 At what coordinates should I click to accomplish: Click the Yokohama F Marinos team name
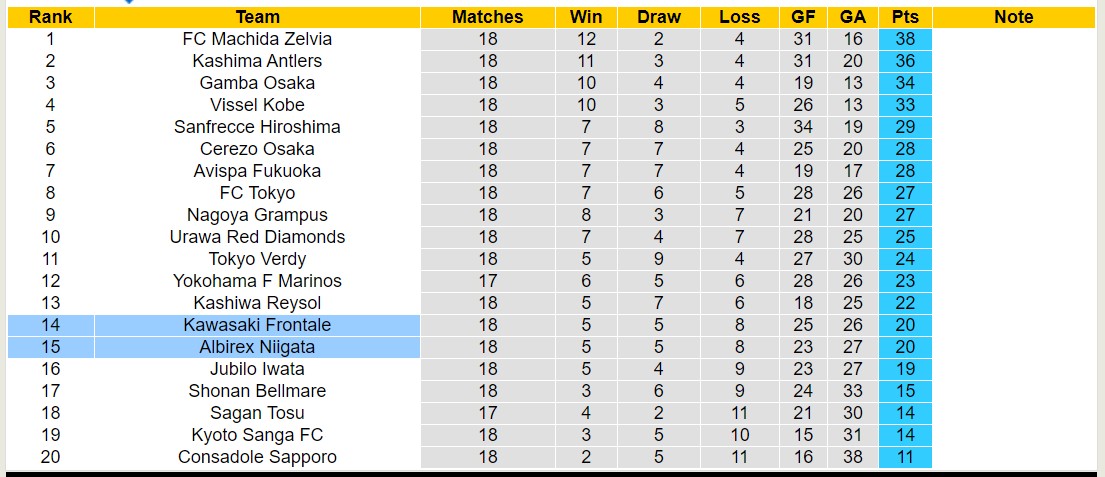pos(257,281)
